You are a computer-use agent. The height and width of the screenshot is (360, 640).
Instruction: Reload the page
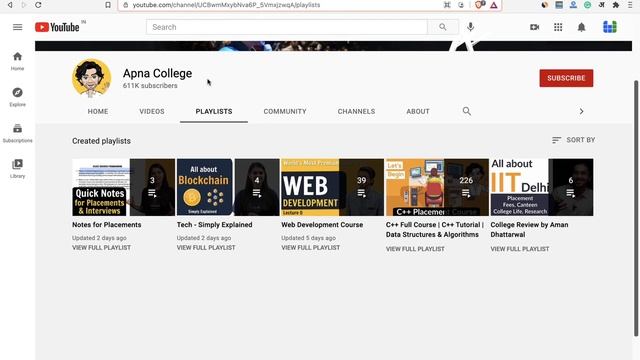(x=38, y=5)
